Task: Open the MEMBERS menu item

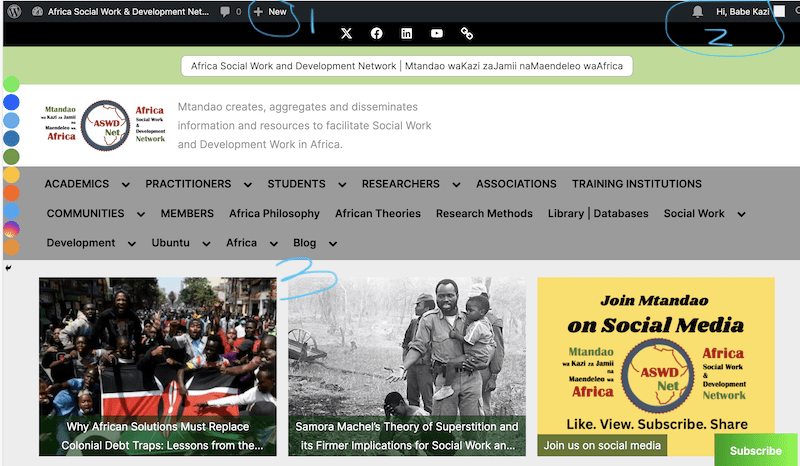Action: 187,213
